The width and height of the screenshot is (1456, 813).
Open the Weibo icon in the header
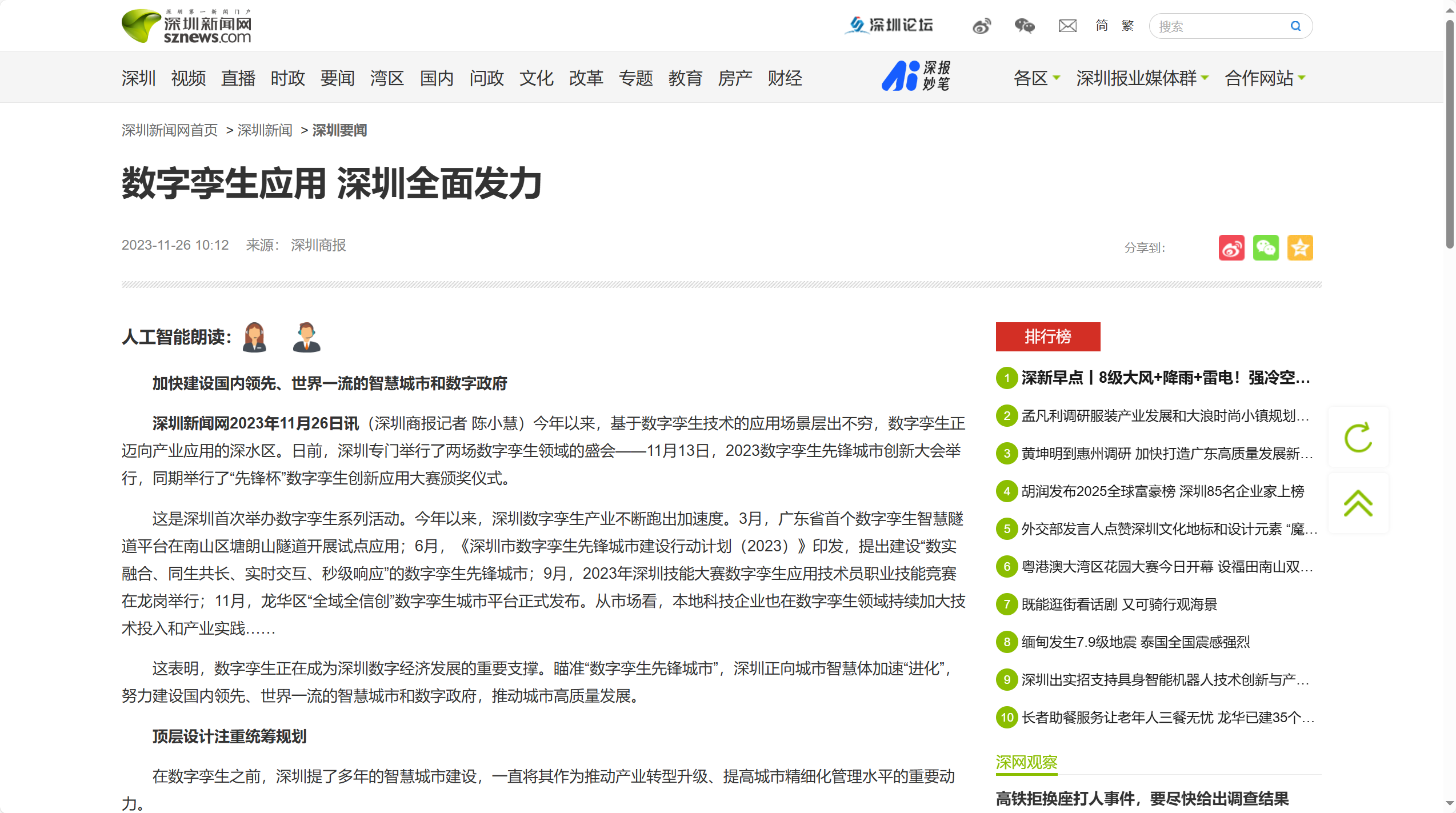coord(982,26)
